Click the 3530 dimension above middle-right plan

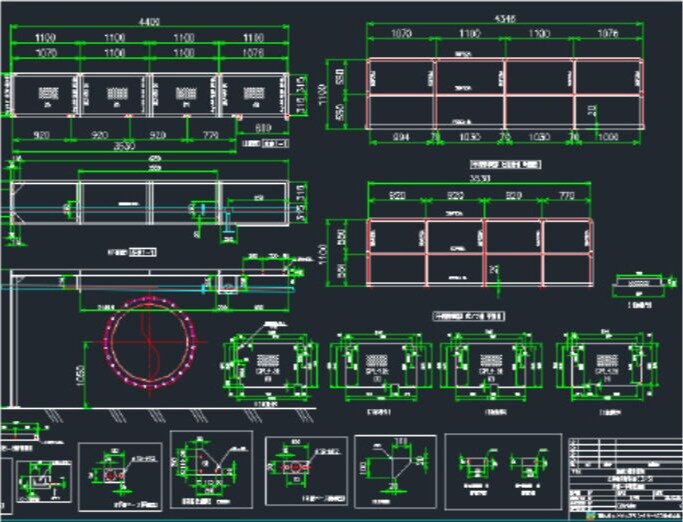coord(480,181)
